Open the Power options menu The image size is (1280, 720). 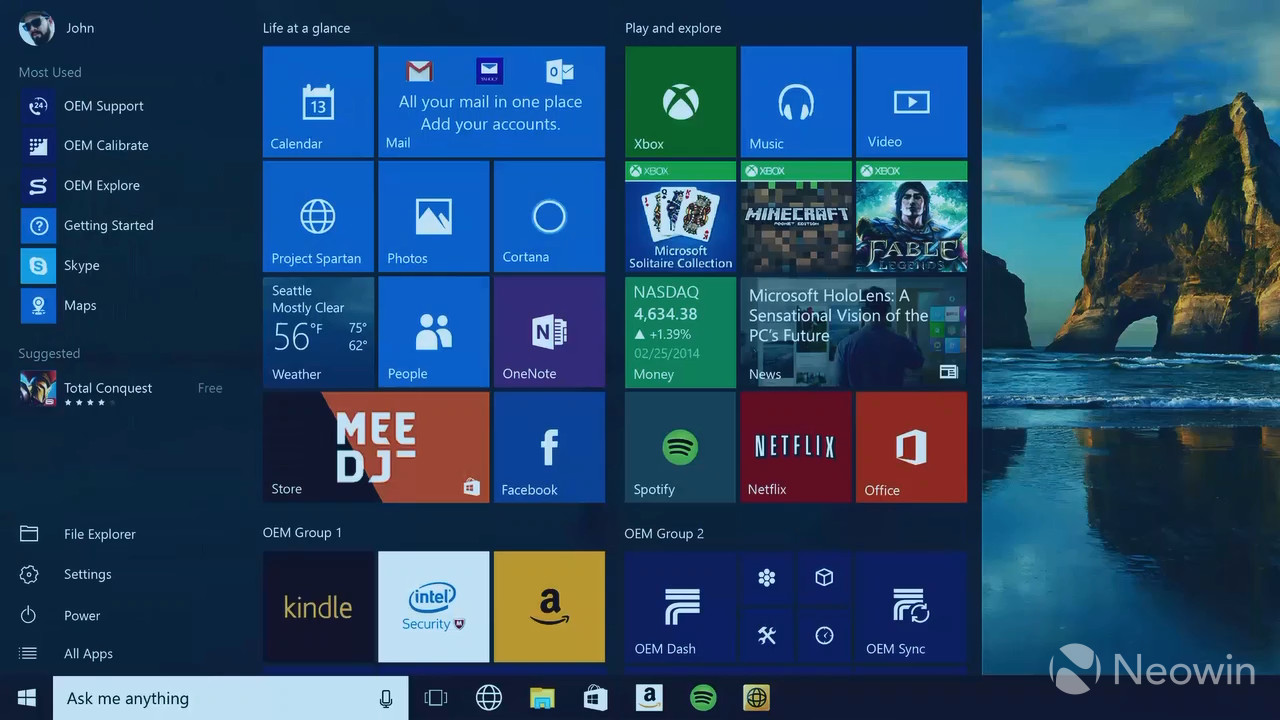82,616
